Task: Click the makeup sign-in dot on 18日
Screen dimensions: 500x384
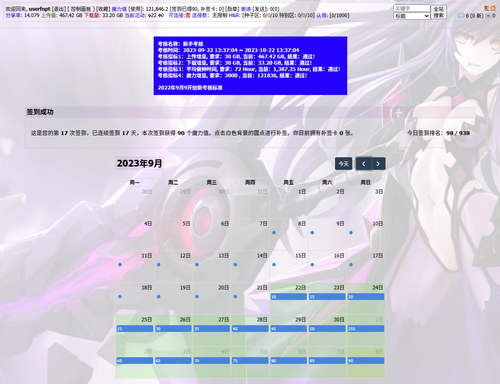Action: 120,297
